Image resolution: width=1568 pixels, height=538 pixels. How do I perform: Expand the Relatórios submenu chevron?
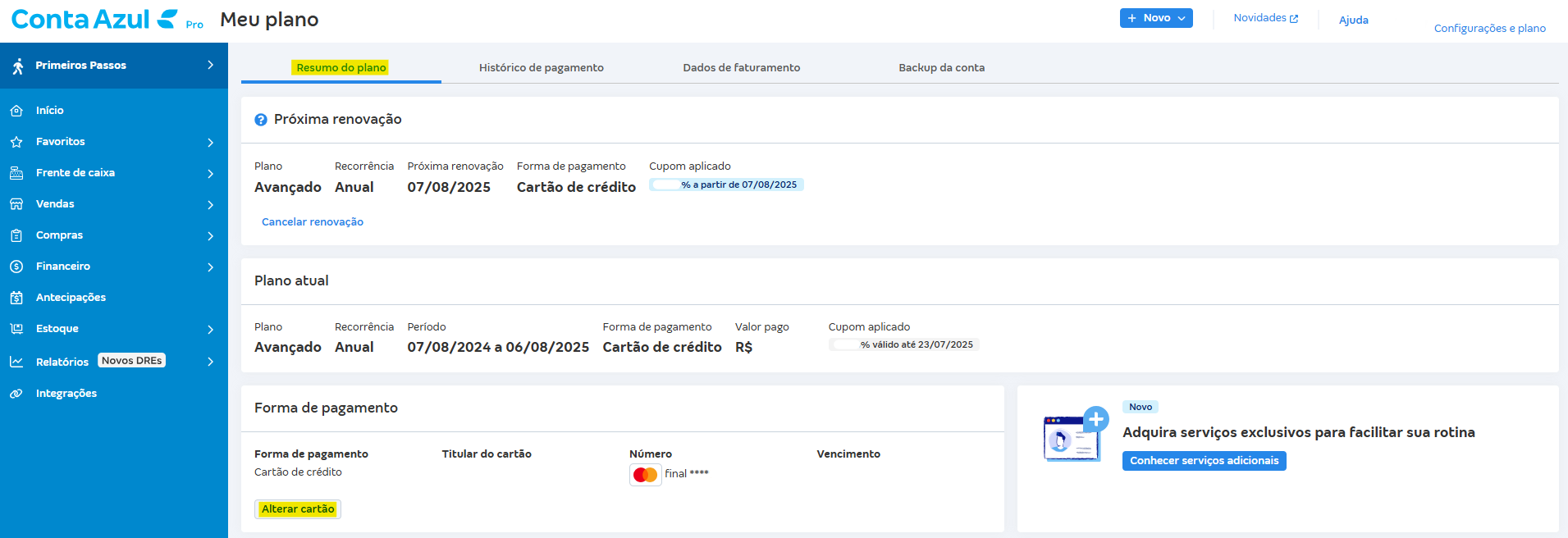[x=211, y=362]
